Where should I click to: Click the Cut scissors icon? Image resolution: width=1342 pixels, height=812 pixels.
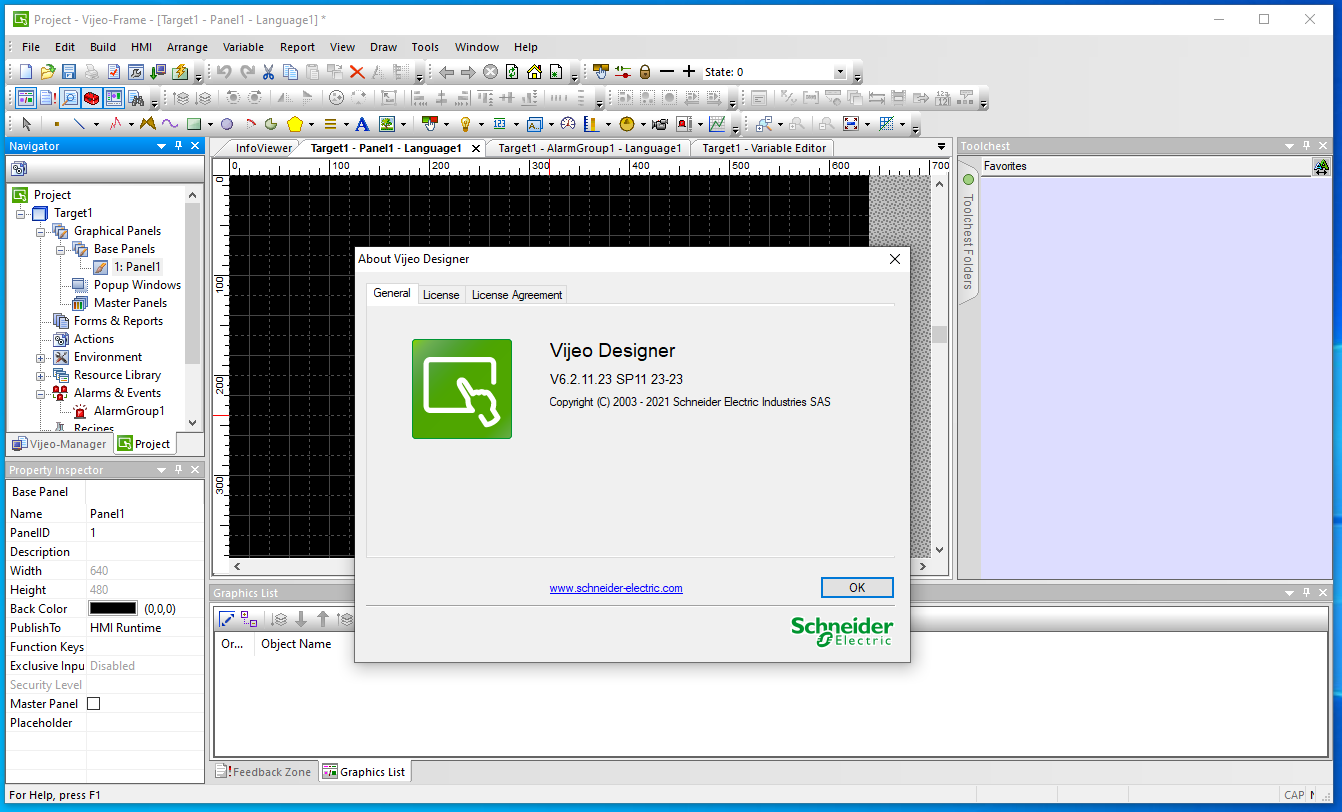(269, 72)
